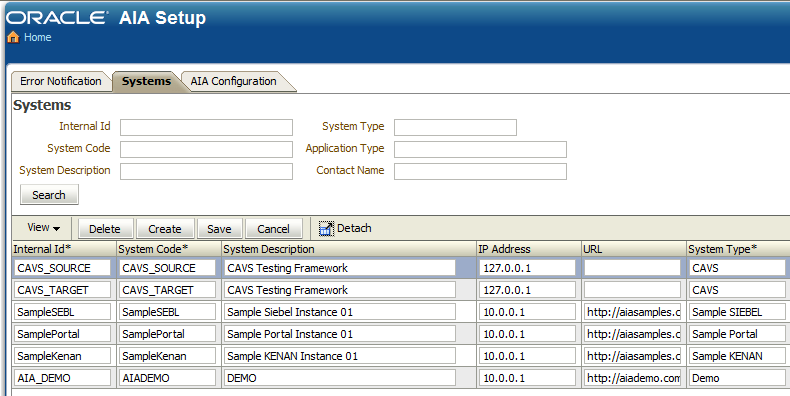Click the Create button
Screen dimensions: 790x396
click(x=165, y=229)
